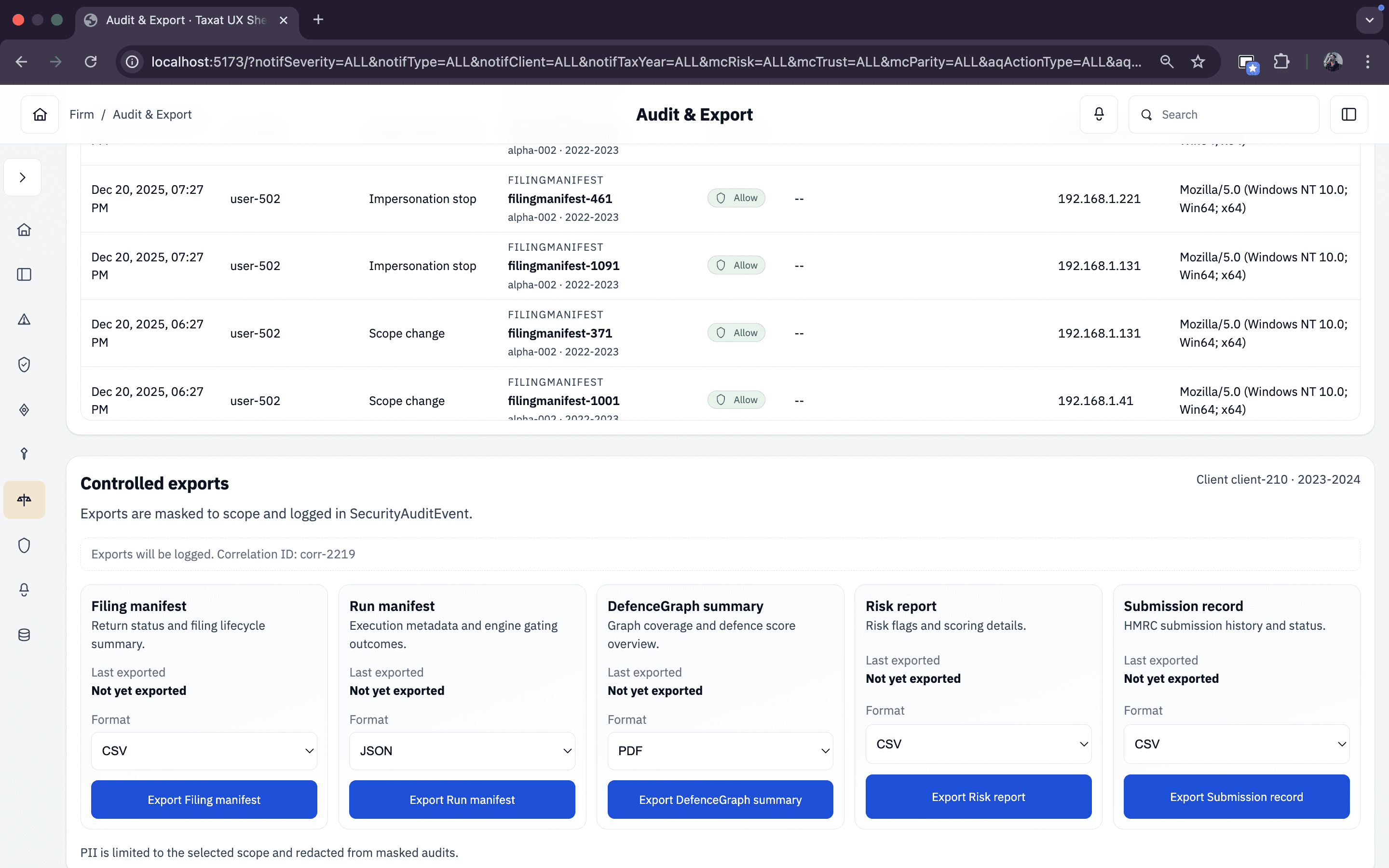Click Export Risk report button
Screen dimensions: 1389x868
(x=978, y=797)
